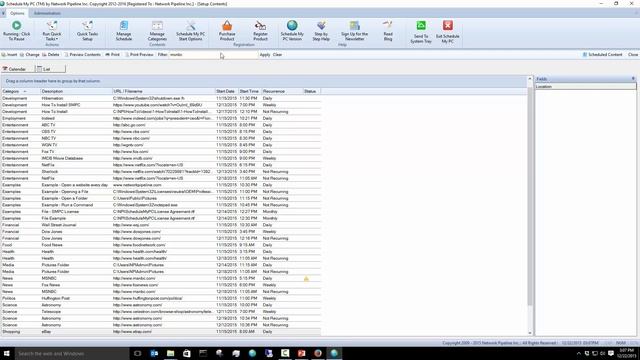Viewport: 640px width, 360px height.
Task: Select the ABC TV row
Action: click(x=161, y=125)
